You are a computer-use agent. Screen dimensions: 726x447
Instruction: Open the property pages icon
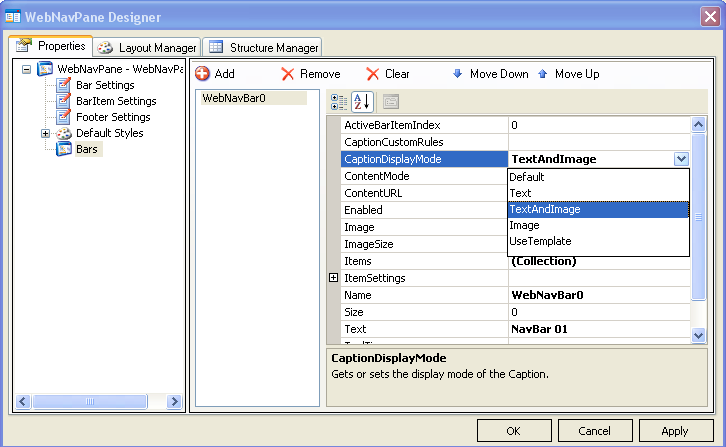pos(391,101)
